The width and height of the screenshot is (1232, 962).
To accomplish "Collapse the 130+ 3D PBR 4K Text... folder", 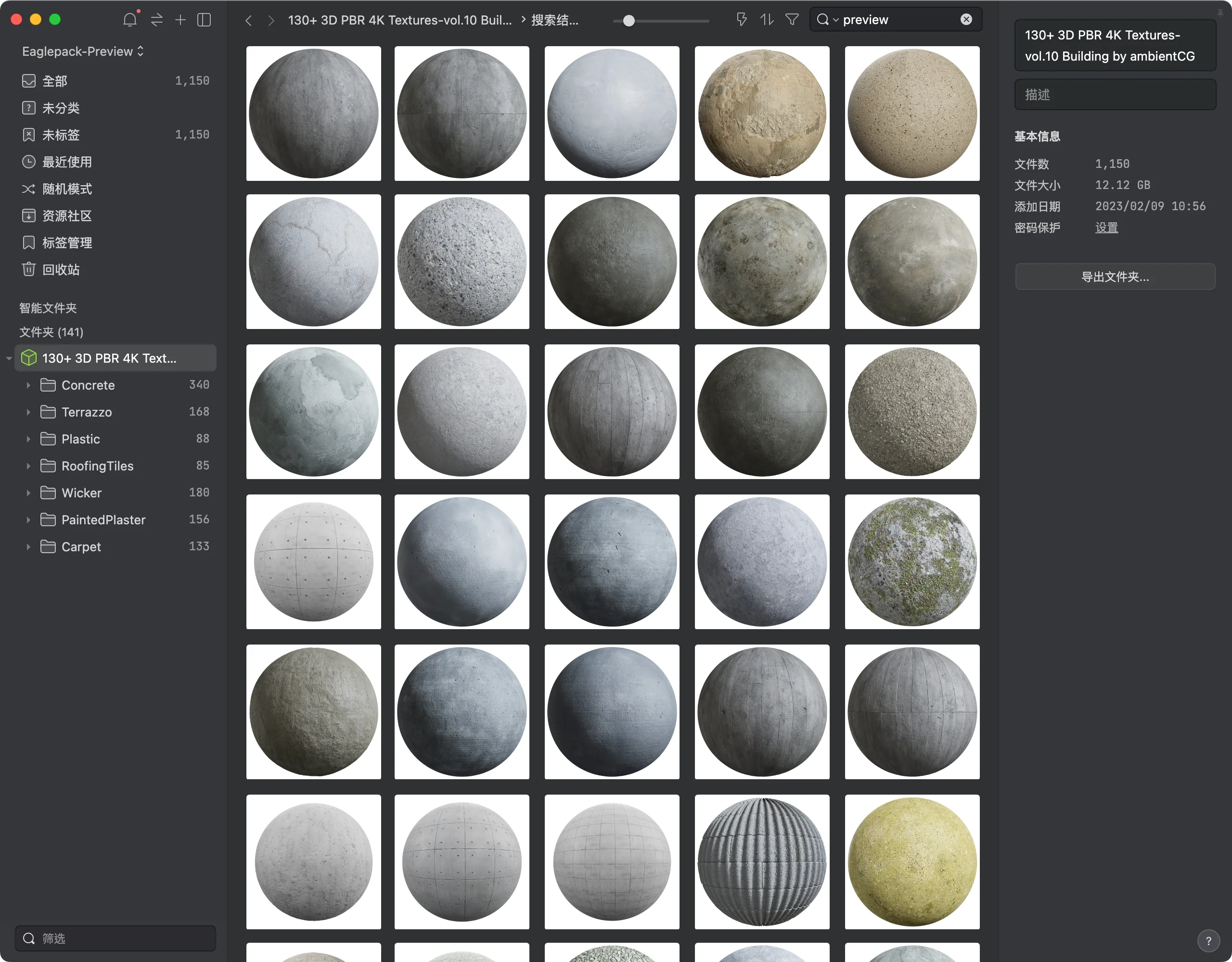I will click(9, 359).
